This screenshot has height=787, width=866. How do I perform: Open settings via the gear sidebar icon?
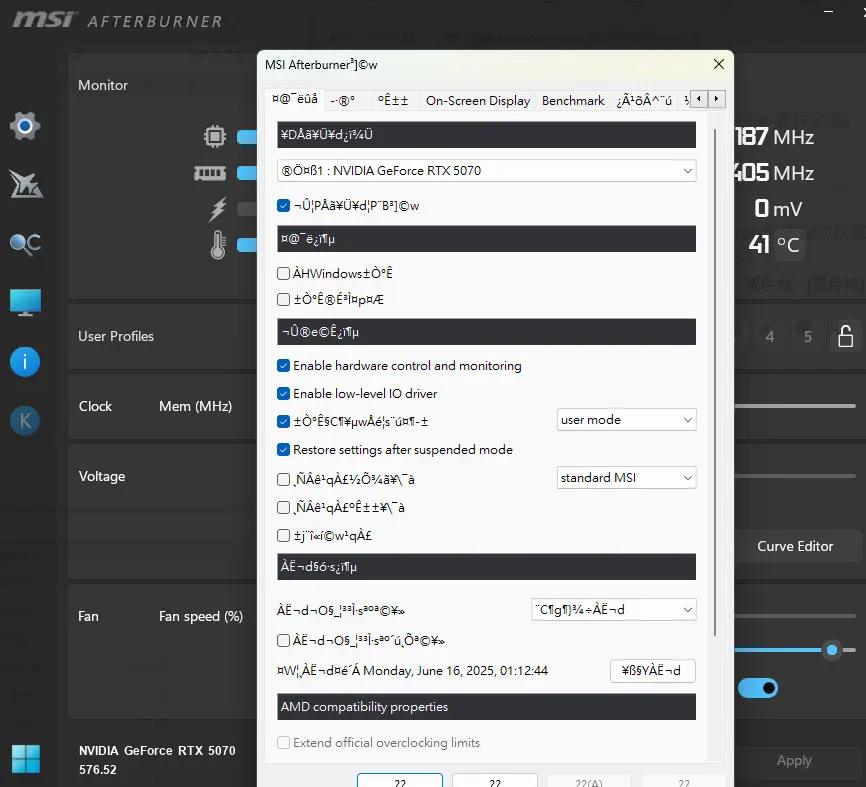25,126
